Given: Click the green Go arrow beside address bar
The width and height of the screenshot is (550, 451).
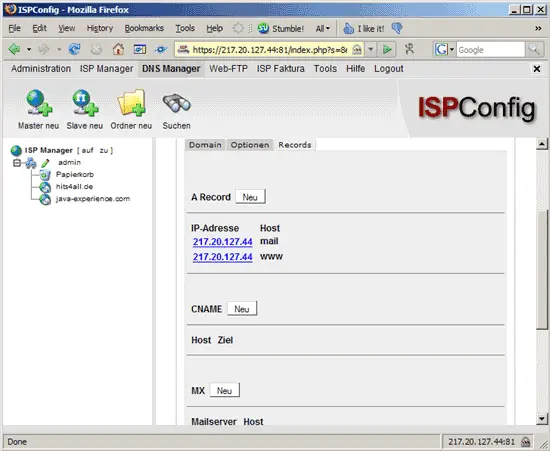Looking at the screenshot, I should (x=387, y=49).
